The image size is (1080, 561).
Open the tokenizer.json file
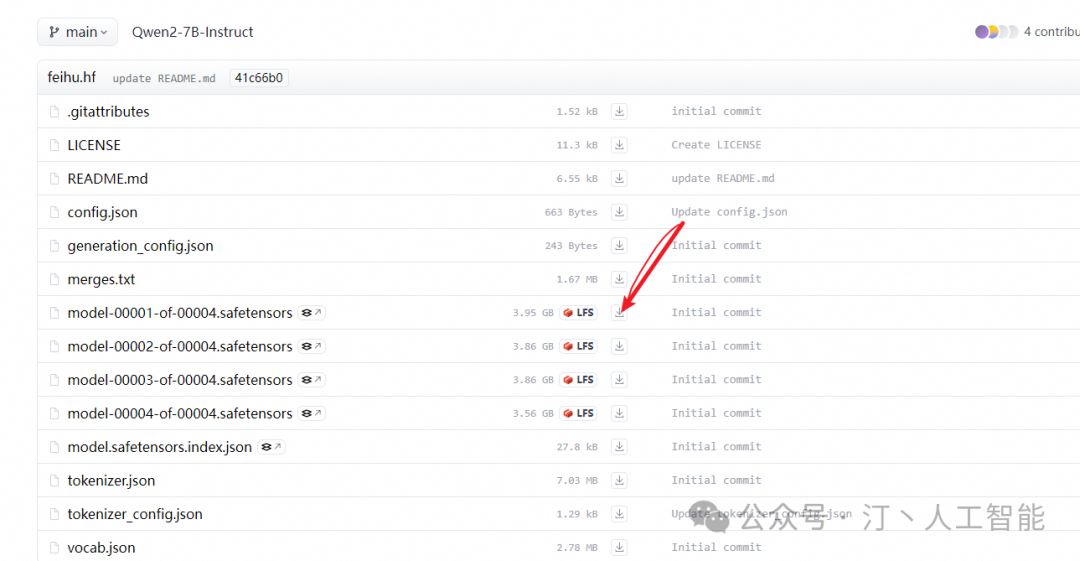111,481
